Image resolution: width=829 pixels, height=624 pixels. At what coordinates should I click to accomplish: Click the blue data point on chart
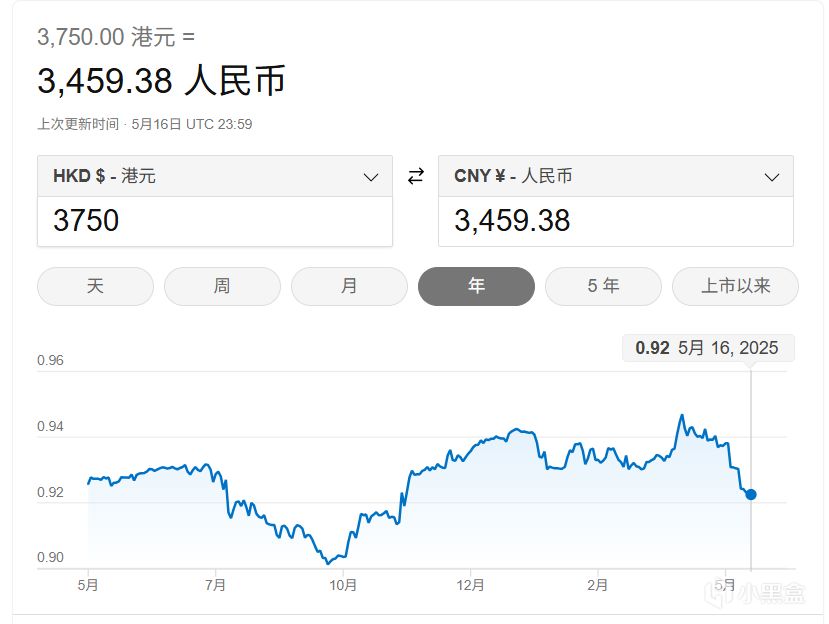751,494
